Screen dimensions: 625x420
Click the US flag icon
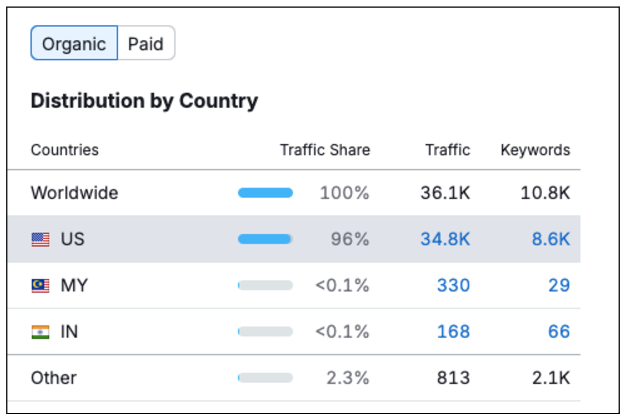point(40,240)
